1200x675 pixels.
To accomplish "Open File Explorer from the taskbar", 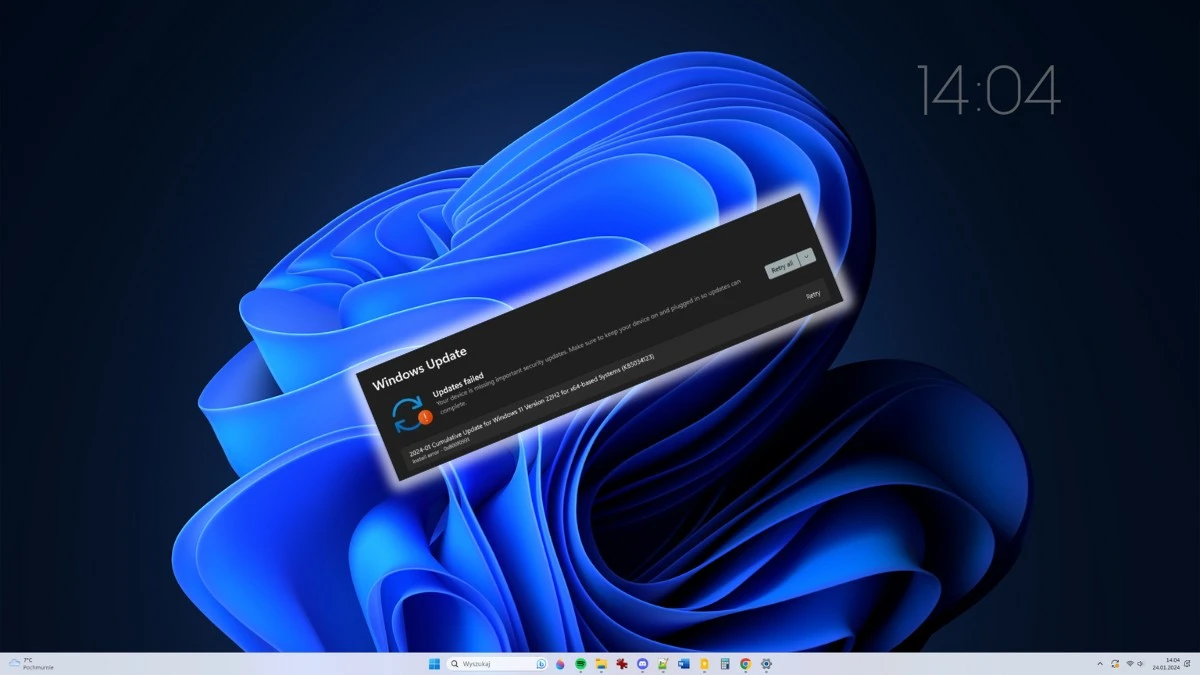I will 602,663.
